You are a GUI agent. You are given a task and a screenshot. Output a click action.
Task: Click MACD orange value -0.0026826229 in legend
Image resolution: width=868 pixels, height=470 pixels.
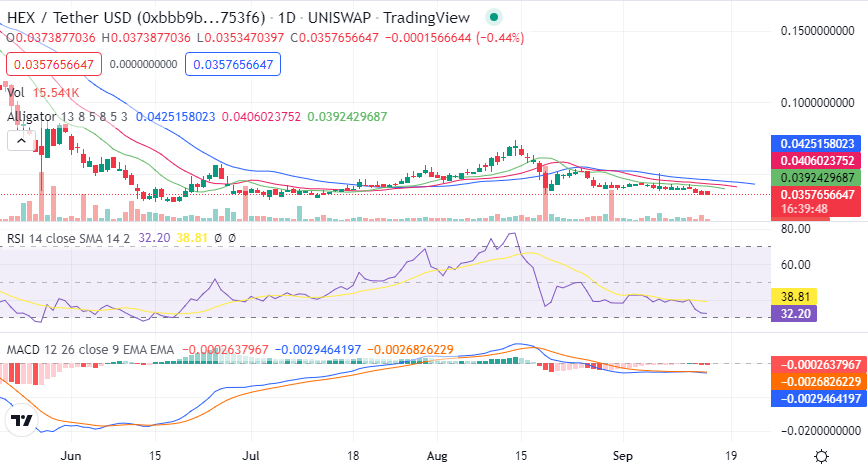410,350
